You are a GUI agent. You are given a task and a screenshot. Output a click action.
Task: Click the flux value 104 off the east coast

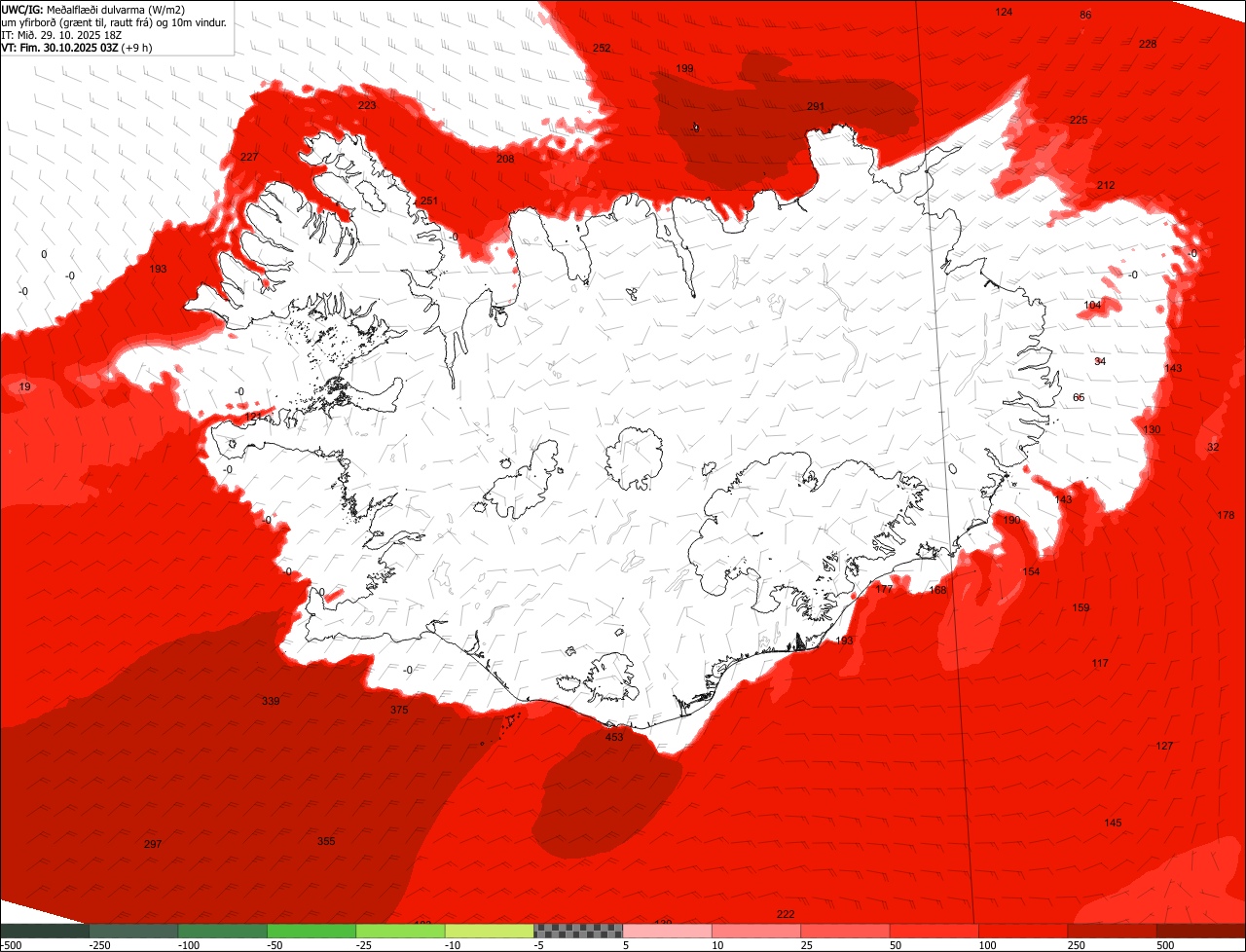coord(1093,306)
